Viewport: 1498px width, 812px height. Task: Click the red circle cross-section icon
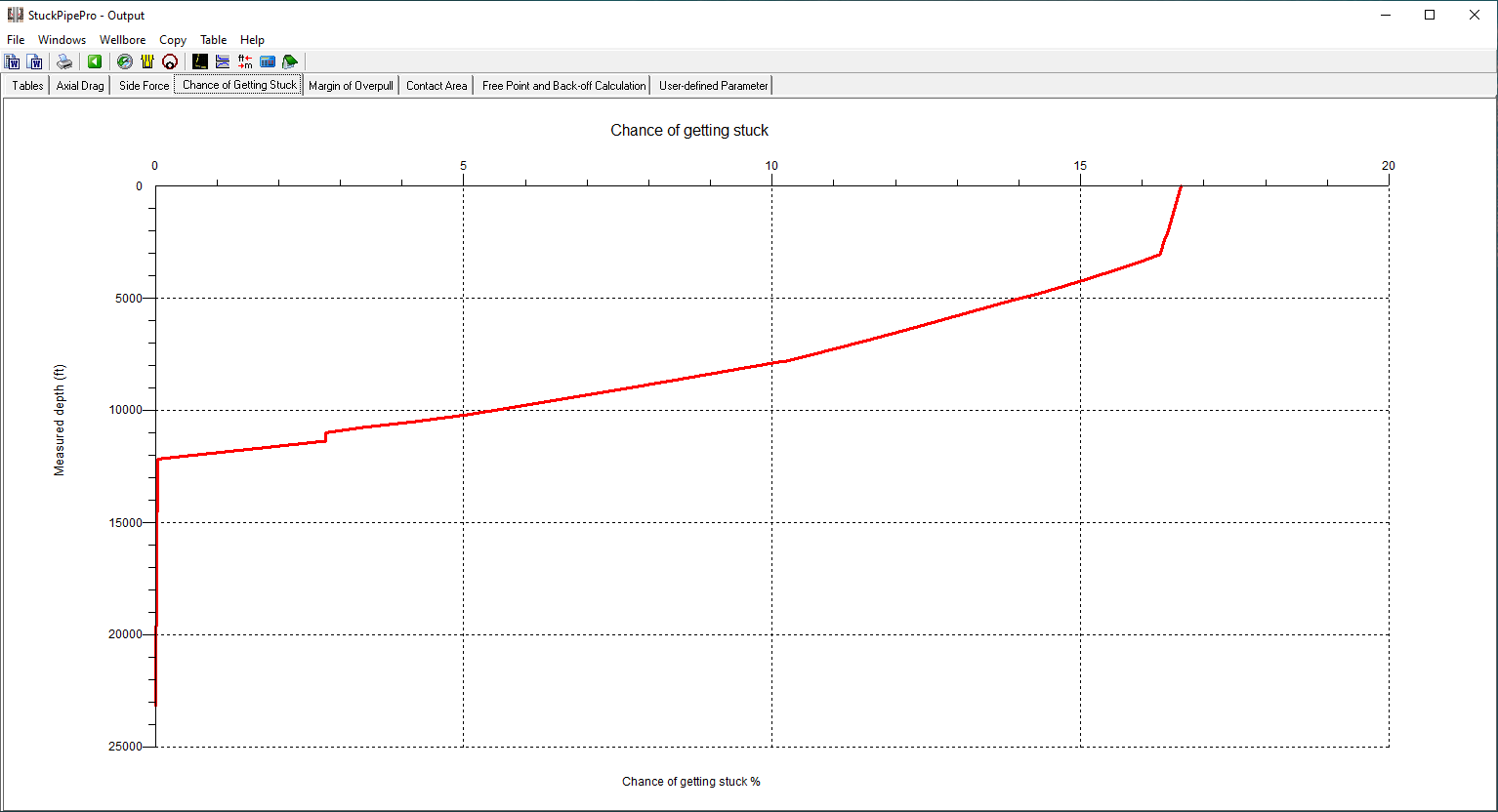click(170, 61)
